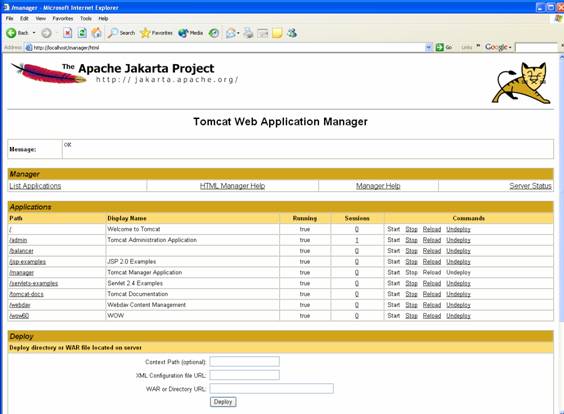
Task: Click the Google toolbar search box
Action: click(536, 47)
